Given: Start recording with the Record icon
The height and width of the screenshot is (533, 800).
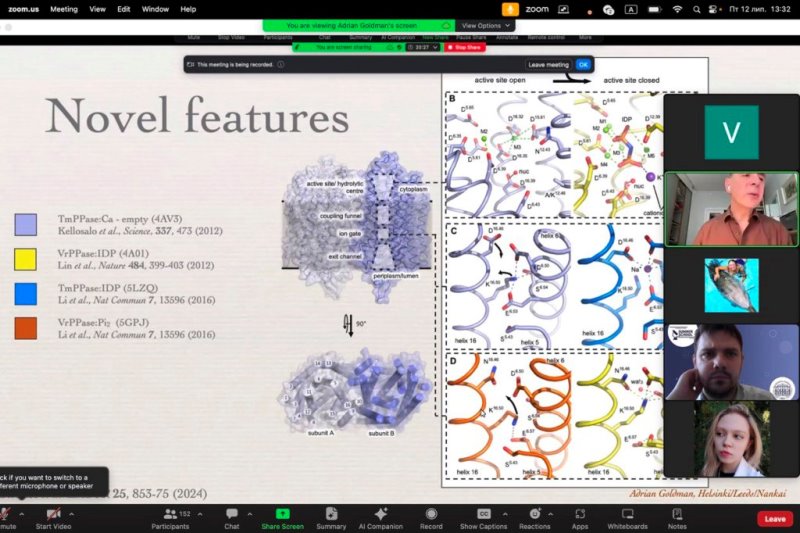Looking at the screenshot, I should [431, 514].
